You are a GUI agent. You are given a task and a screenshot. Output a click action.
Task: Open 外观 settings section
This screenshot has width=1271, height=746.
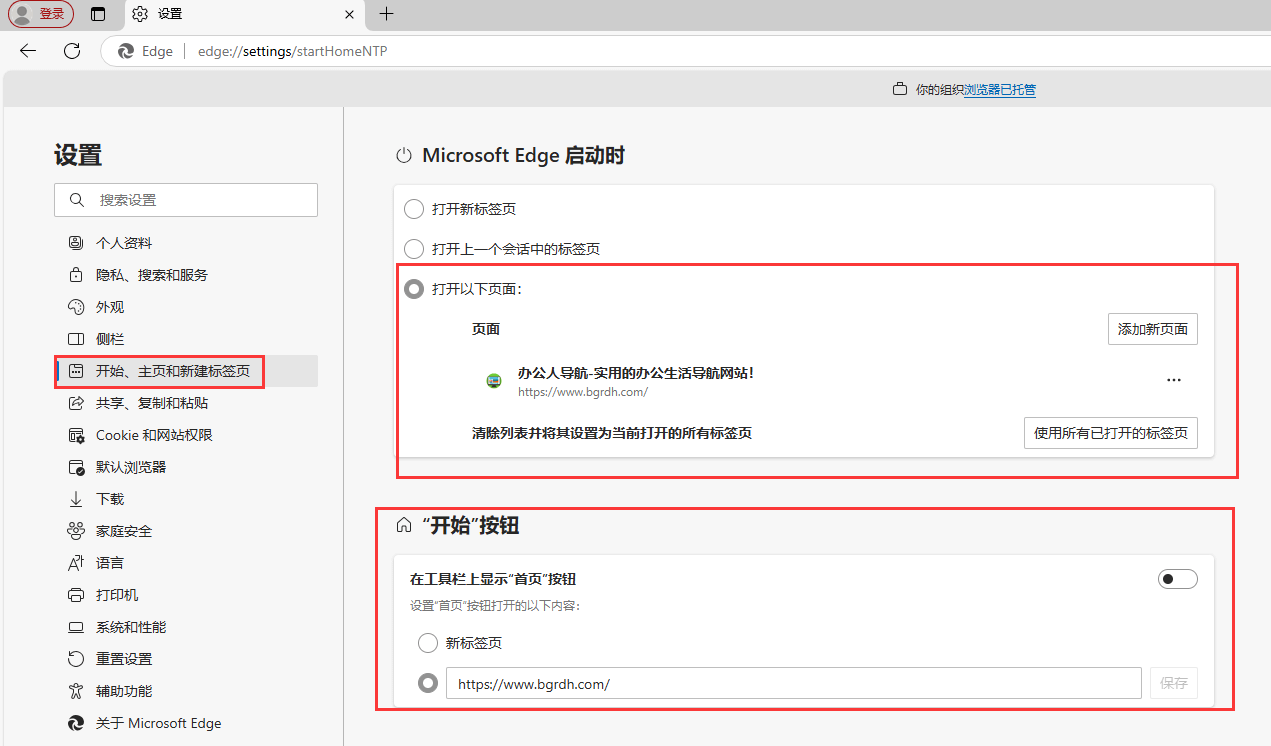(186, 307)
